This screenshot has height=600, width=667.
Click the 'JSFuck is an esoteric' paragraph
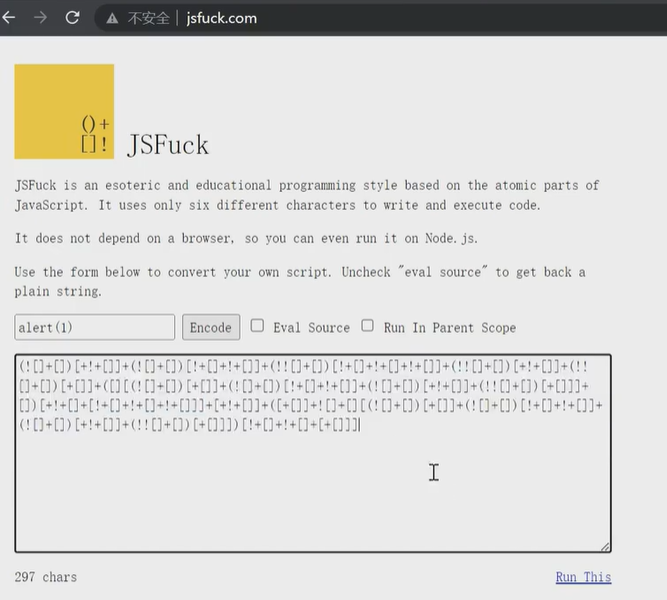(307, 195)
